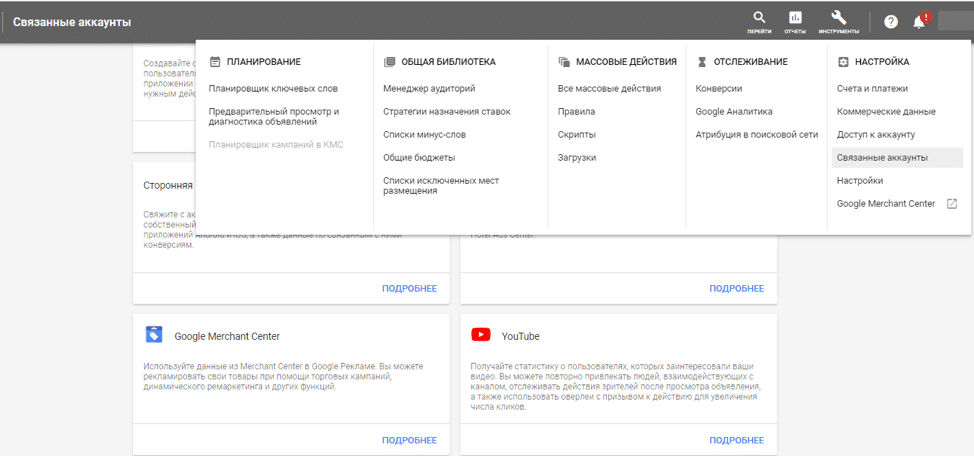This screenshot has width=974, height=456.
Task: Click the Планирование column header
Action: (263, 62)
